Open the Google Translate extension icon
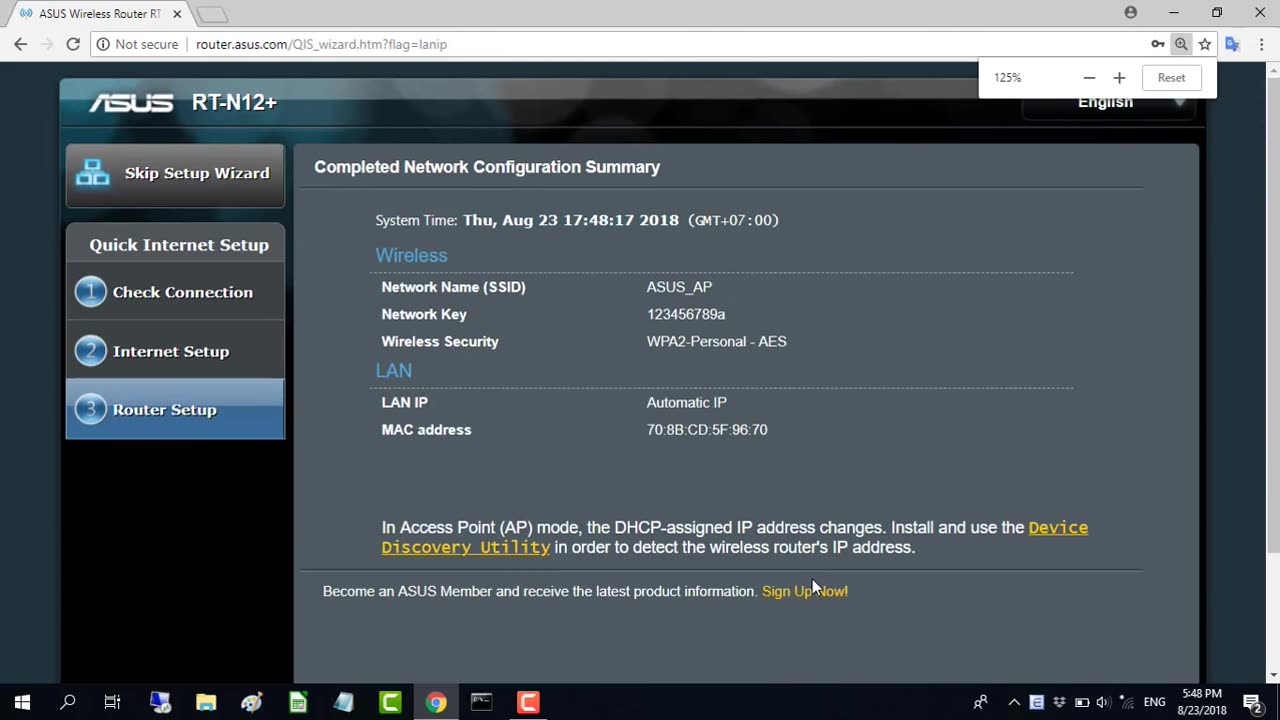1280x720 pixels. click(1232, 44)
